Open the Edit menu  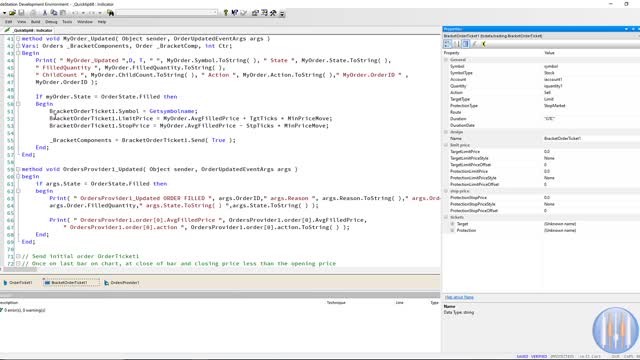9,22
